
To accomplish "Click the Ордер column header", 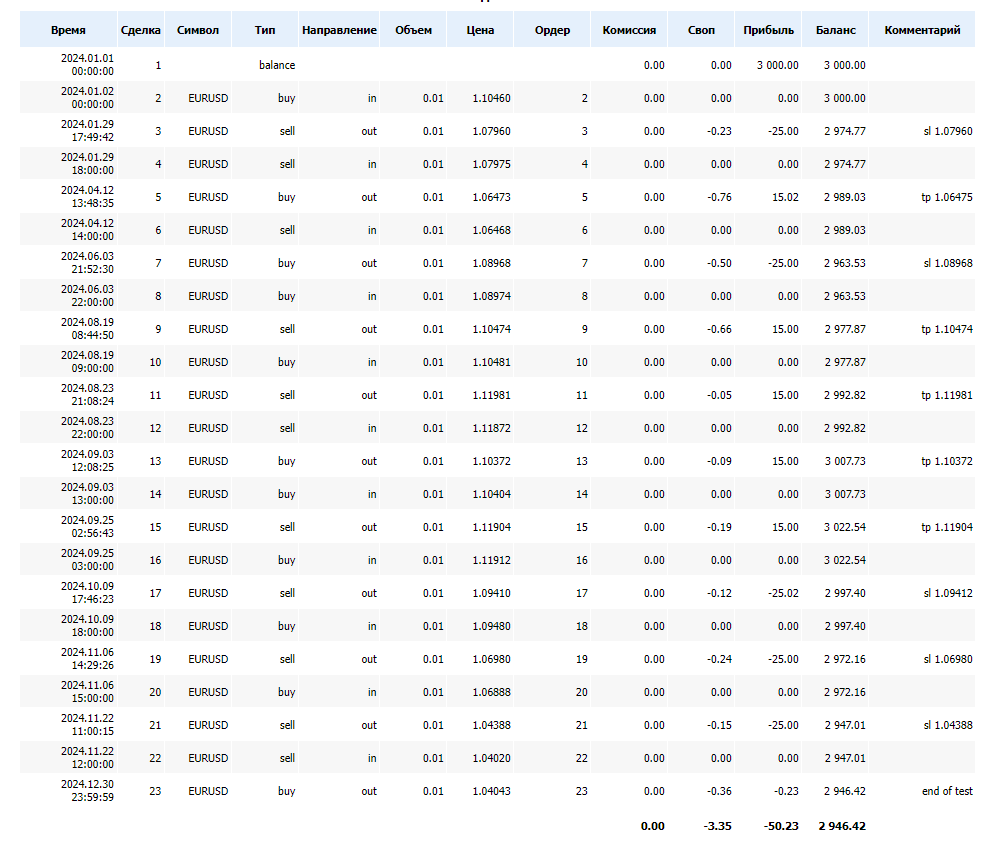I will pyautogui.click(x=552, y=30).
